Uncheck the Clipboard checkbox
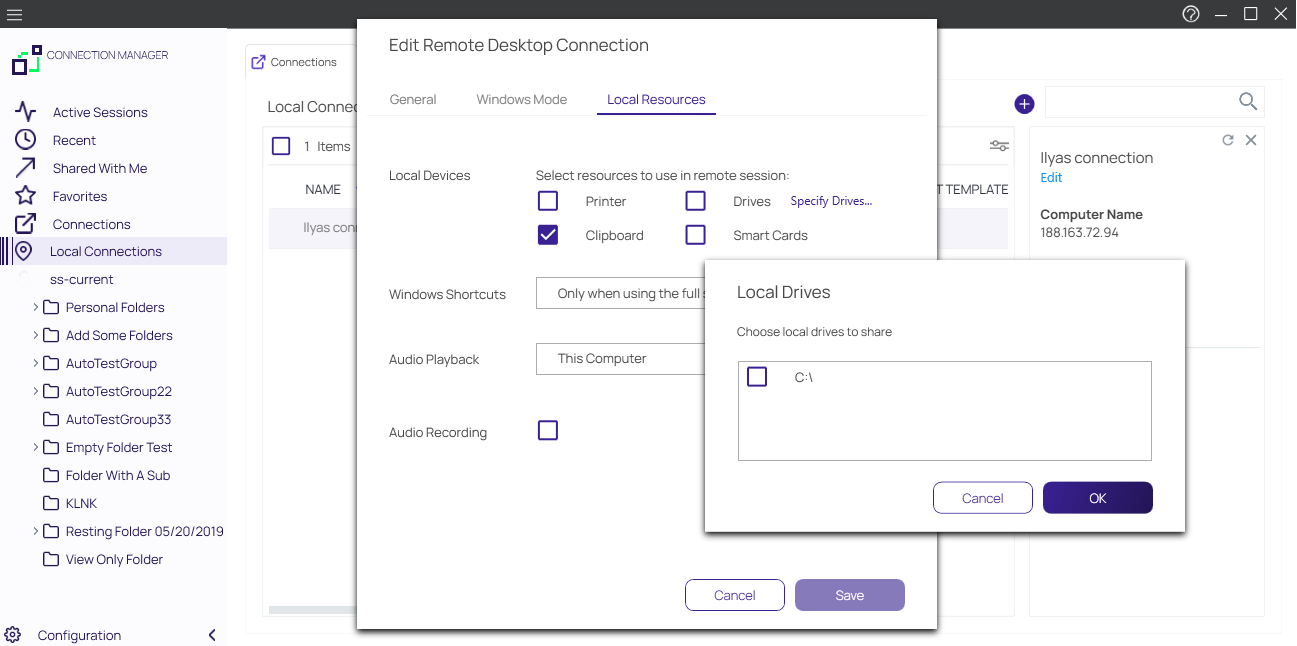Screen dimensions: 1297x646 coord(548,235)
